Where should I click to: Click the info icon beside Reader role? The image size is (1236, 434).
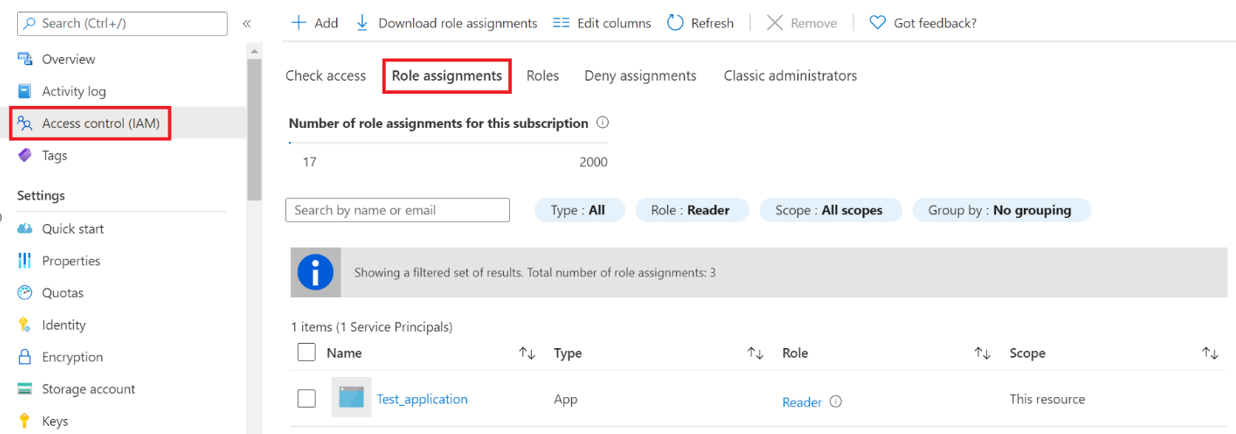click(x=836, y=402)
